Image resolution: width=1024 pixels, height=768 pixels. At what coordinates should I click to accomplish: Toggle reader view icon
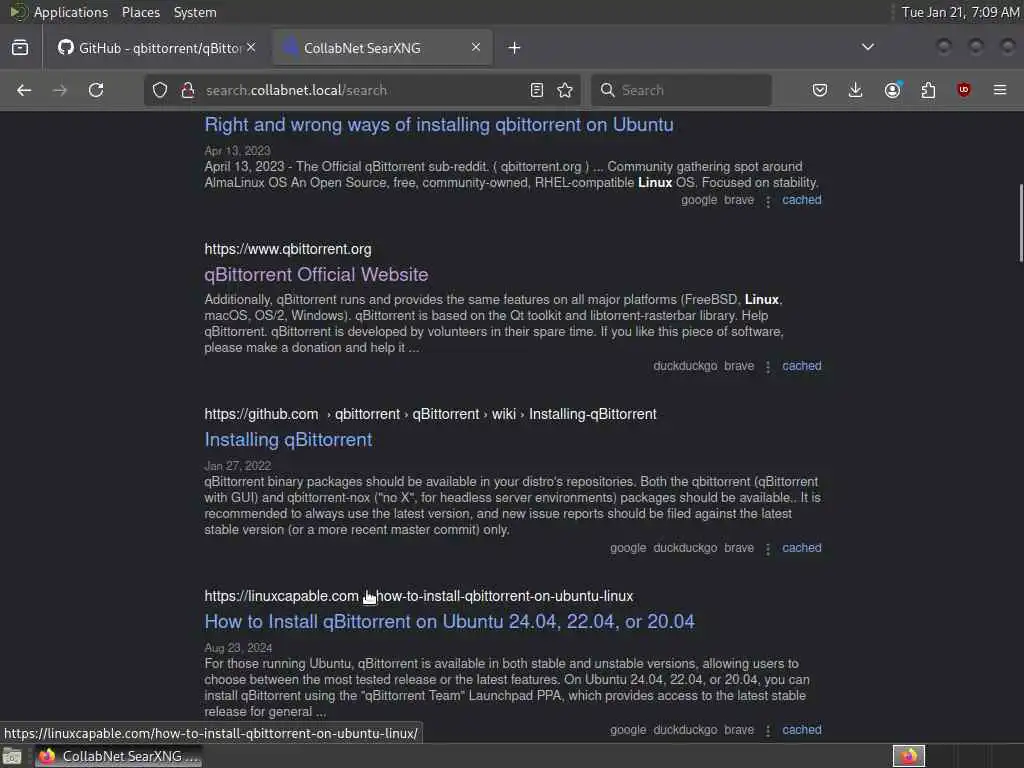pyautogui.click(x=537, y=90)
